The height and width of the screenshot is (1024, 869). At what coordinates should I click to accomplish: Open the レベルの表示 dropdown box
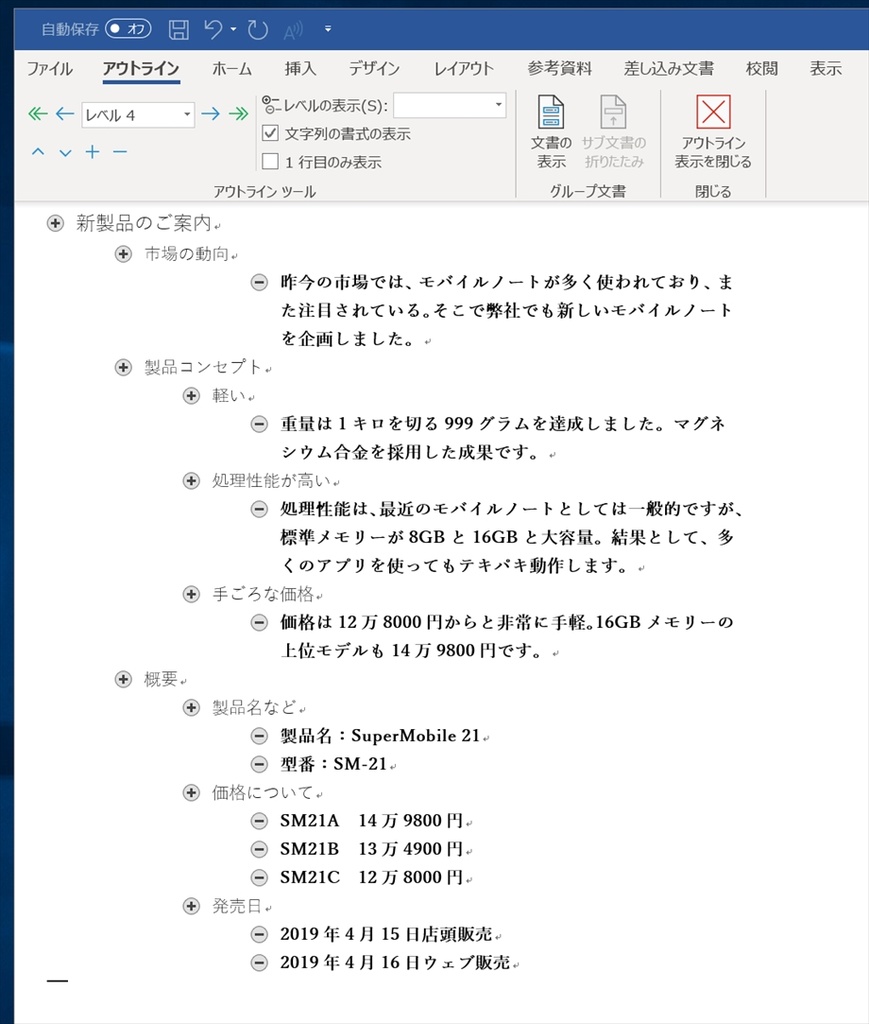(449, 105)
